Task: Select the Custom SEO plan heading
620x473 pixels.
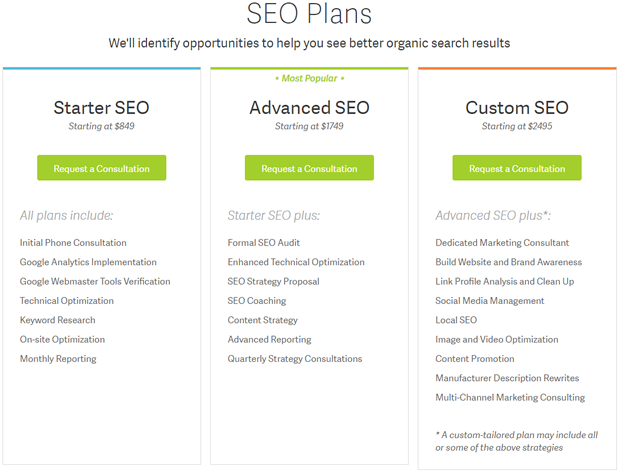Action: 517,108
